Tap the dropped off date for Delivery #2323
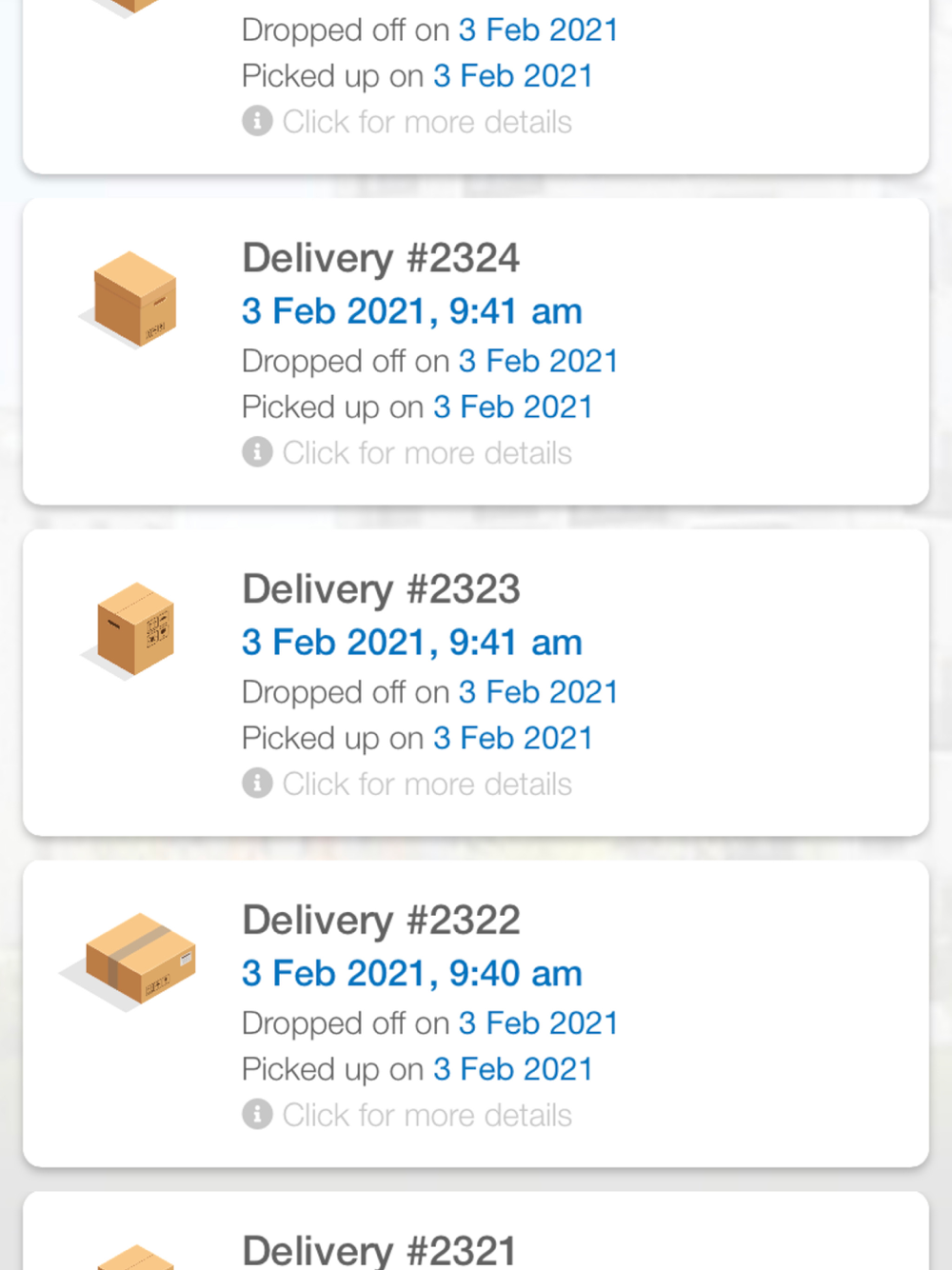952x1270 pixels. (539, 692)
